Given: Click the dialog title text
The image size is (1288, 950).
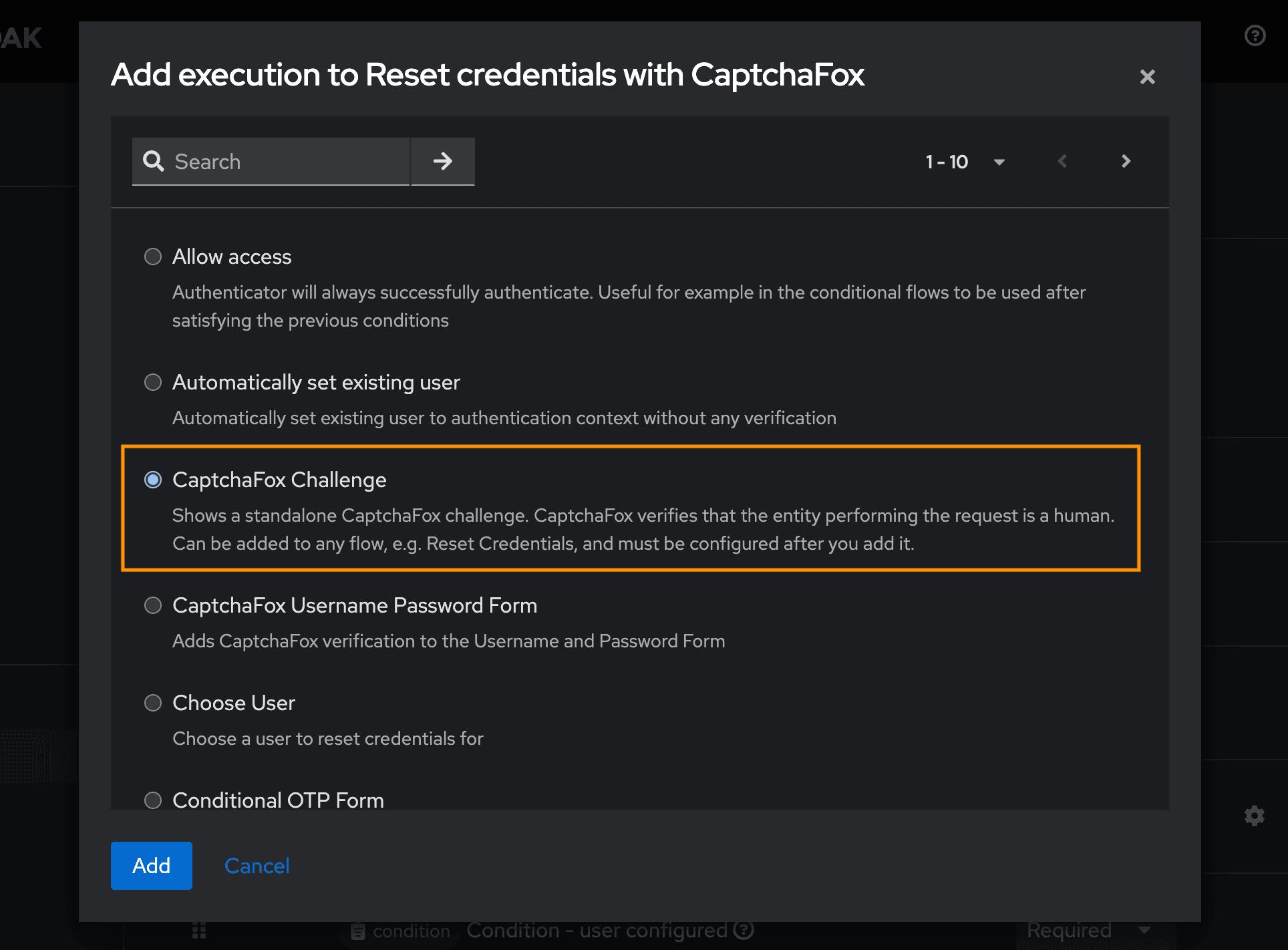Looking at the screenshot, I should (488, 75).
